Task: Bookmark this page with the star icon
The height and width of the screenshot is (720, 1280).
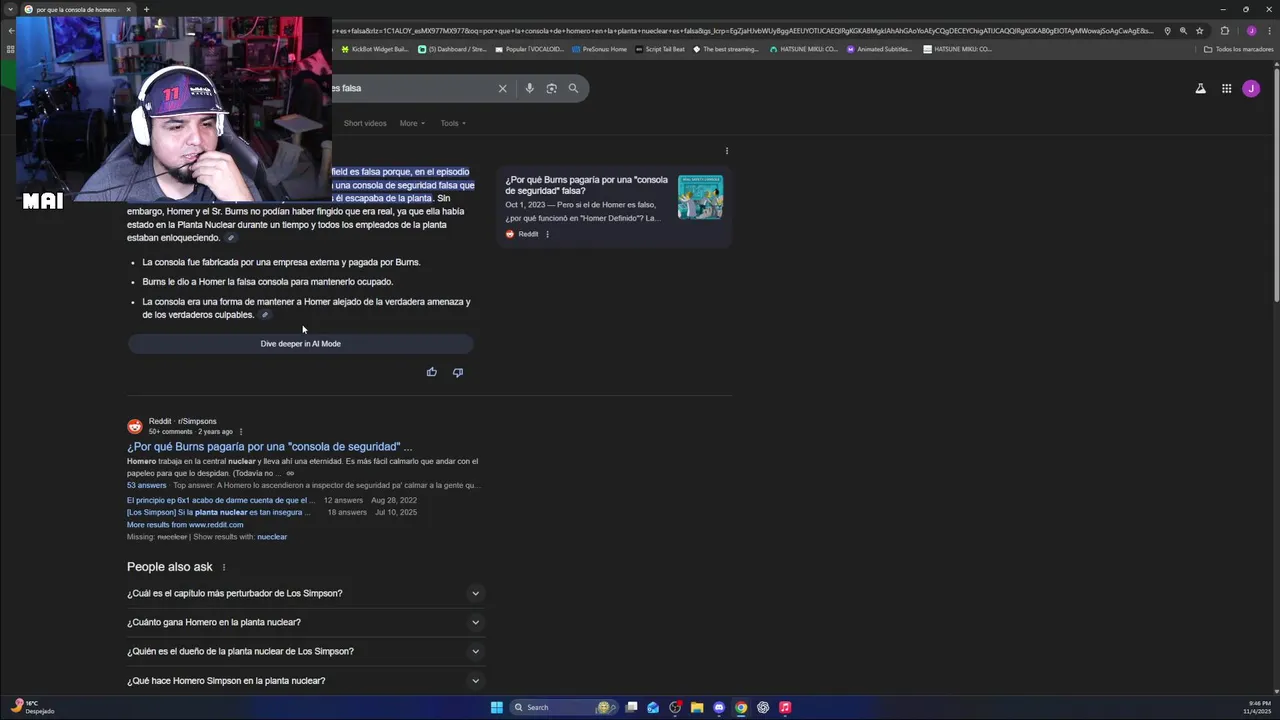Action: [1200, 31]
